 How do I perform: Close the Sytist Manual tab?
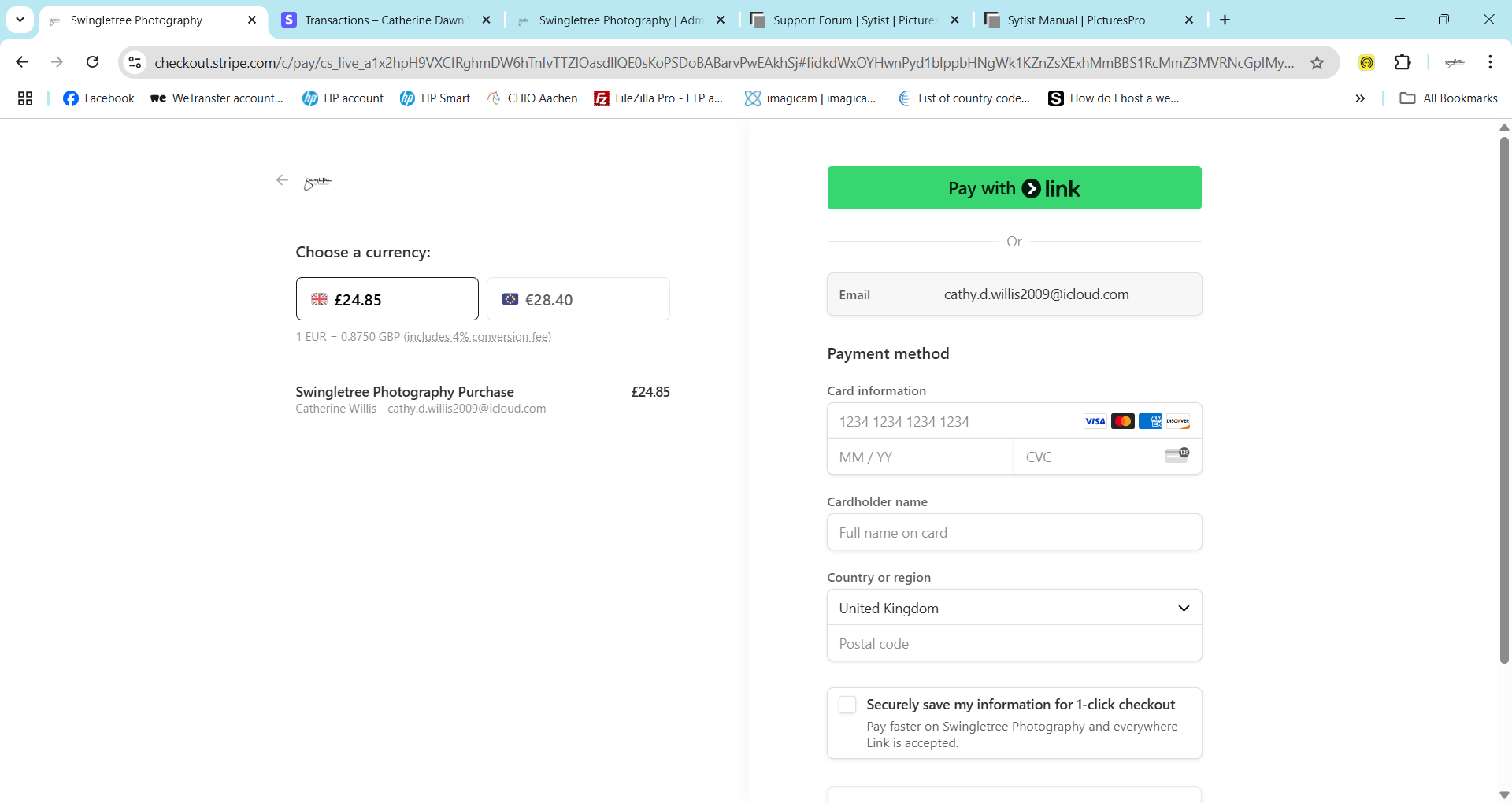tap(1189, 20)
